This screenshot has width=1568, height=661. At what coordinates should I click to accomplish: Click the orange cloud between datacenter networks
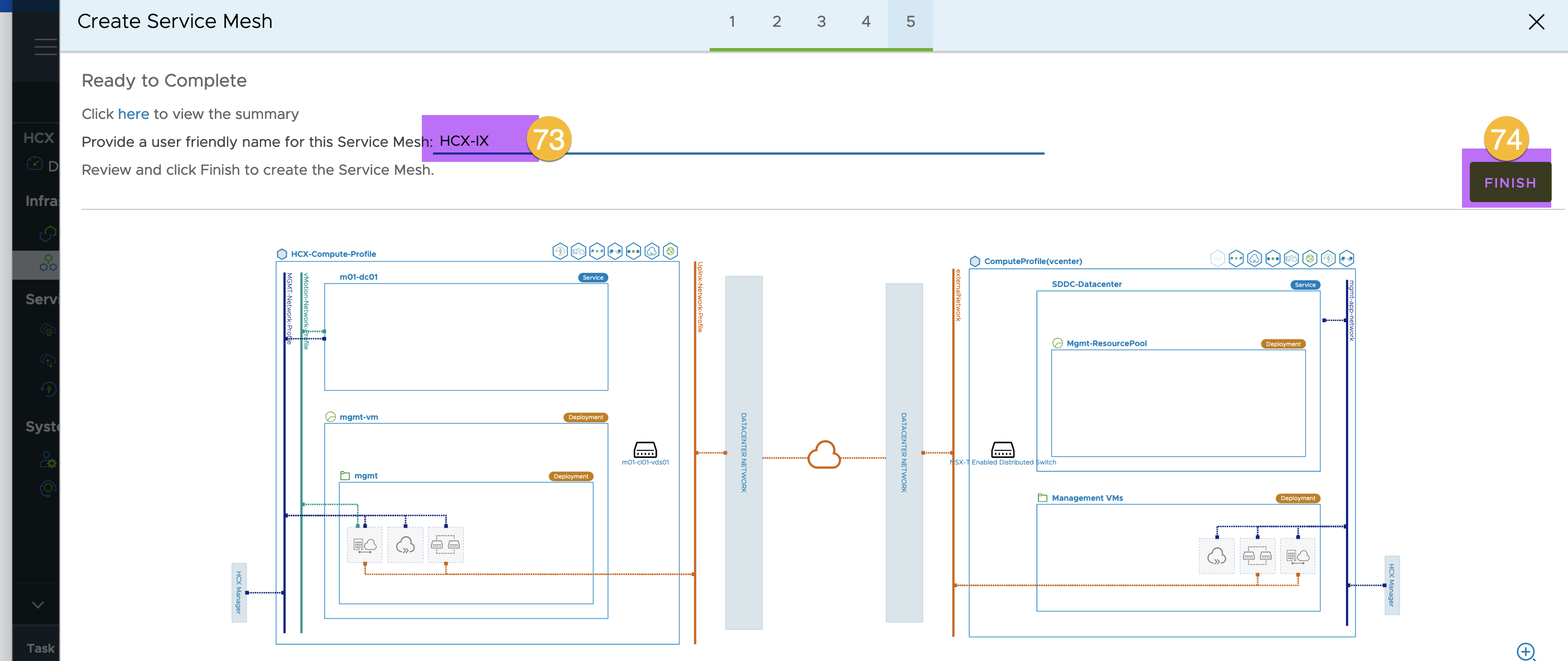point(824,455)
